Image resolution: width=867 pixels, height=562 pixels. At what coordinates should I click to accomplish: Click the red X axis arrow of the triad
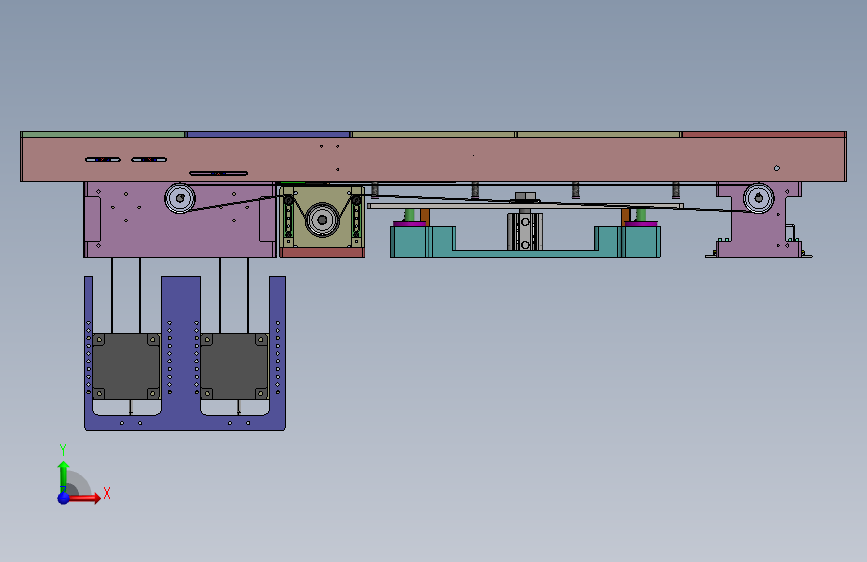(86, 498)
